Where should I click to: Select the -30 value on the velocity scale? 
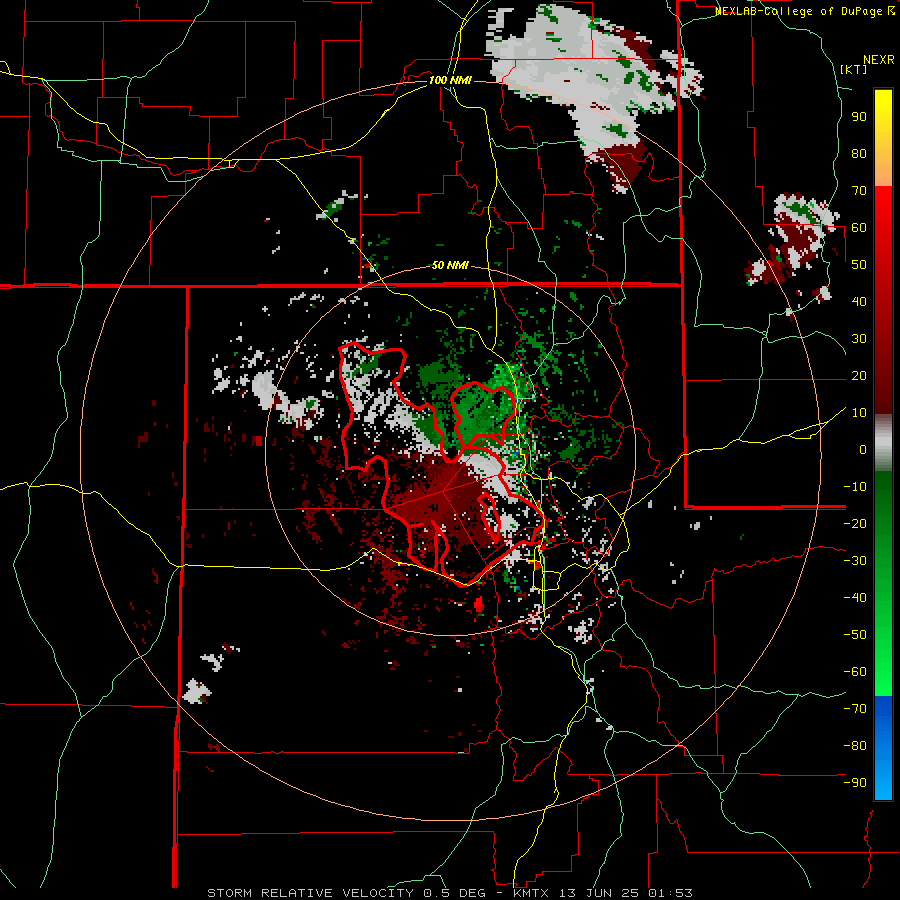pyautogui.click(x=855, y=561)
